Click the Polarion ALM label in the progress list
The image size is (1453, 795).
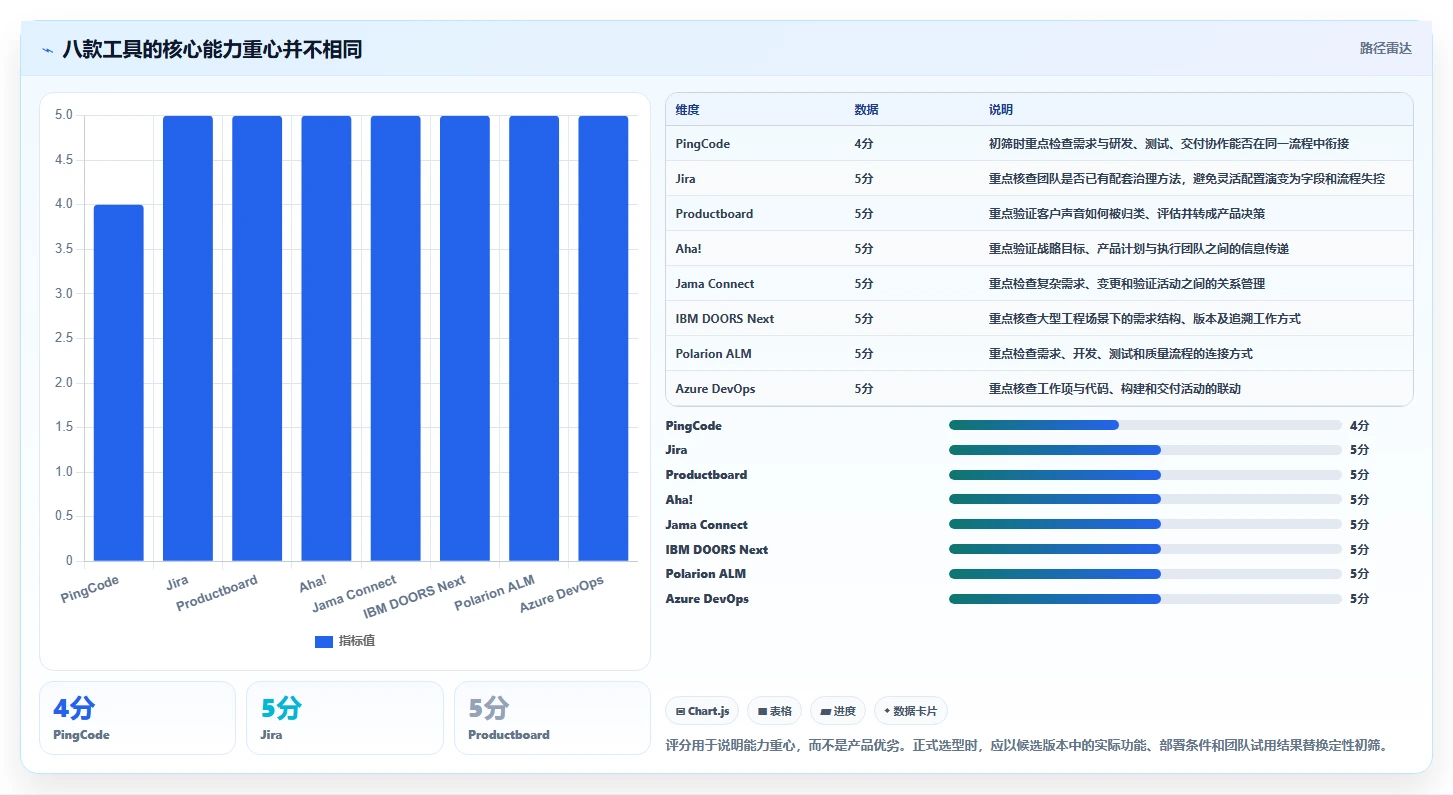pos(706,574)
